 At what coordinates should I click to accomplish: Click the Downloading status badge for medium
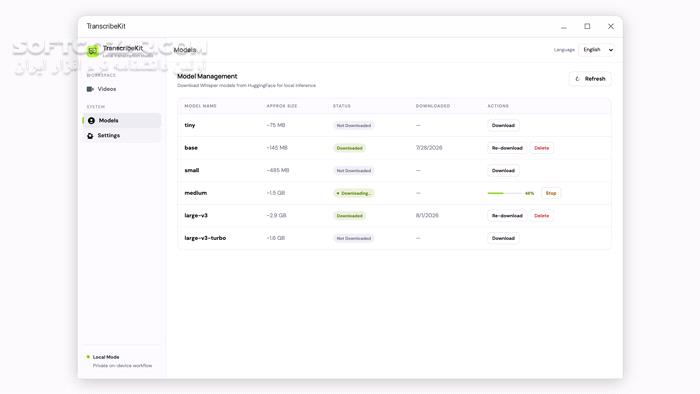(354, 193)
